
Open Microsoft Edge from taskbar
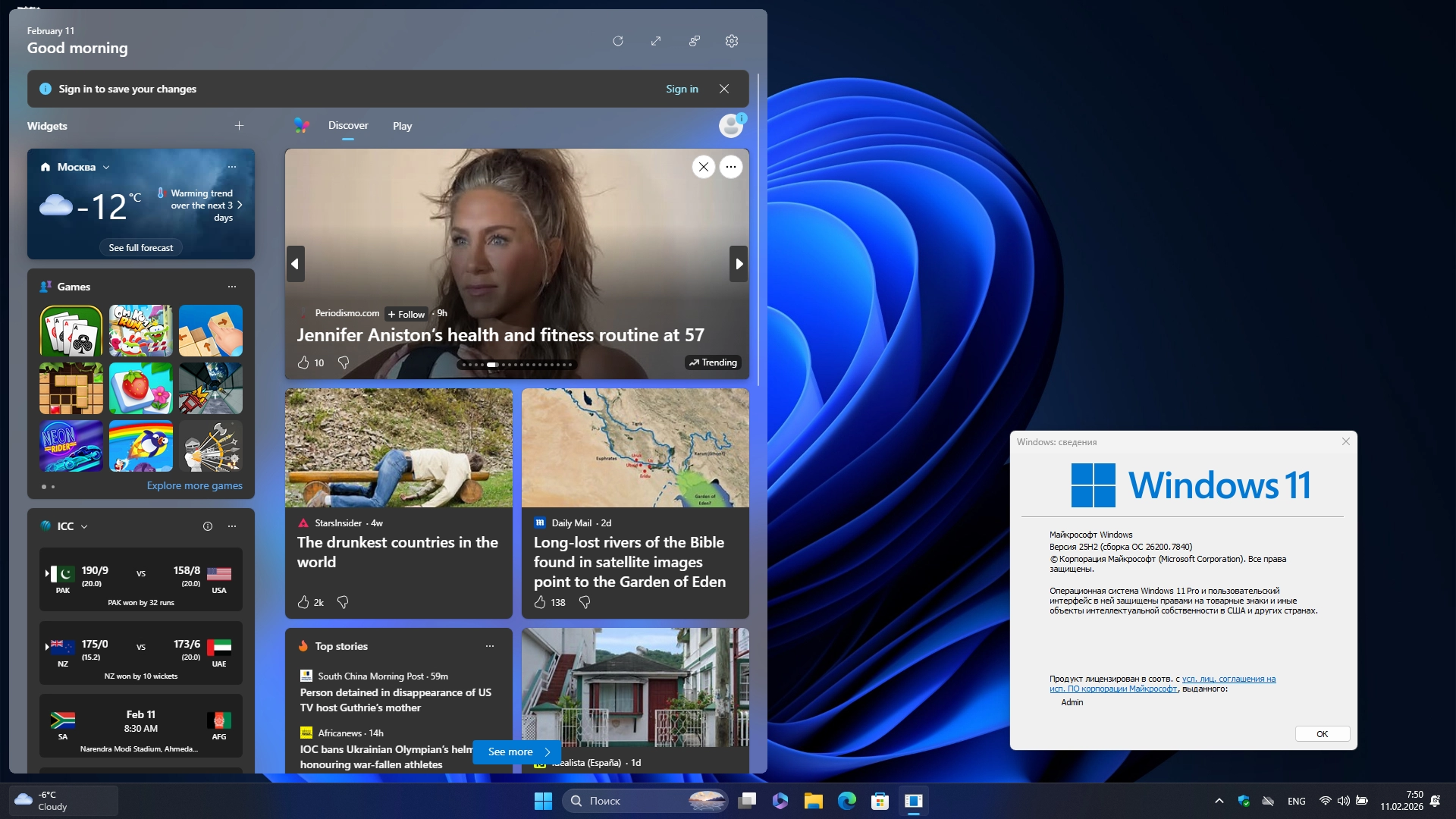(846, 801)
